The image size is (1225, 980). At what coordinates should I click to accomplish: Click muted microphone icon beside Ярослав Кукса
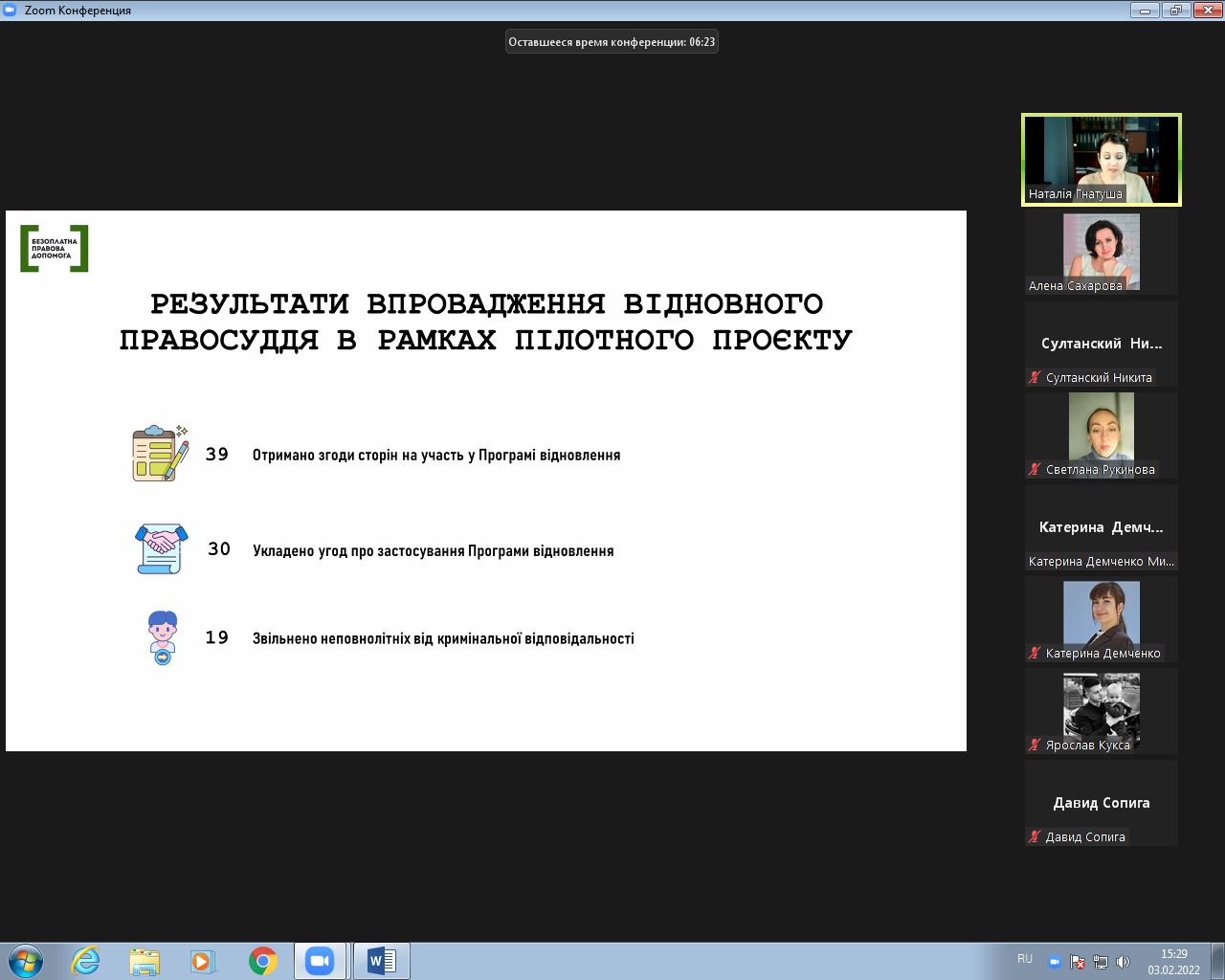tap(1035, 745)
